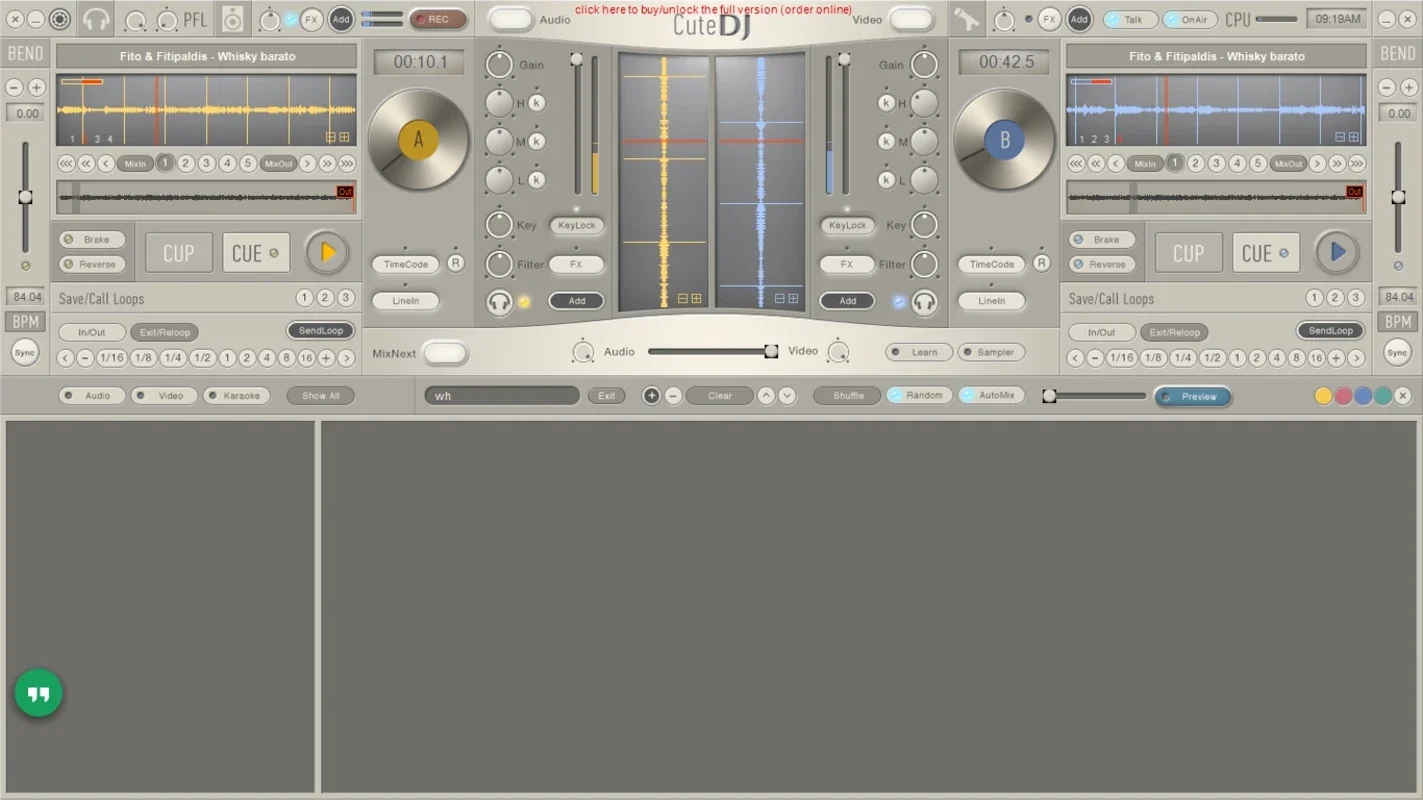
Task: Open the buy/unlock full version link
Action: pyautogui.click(x=714, y=9)
